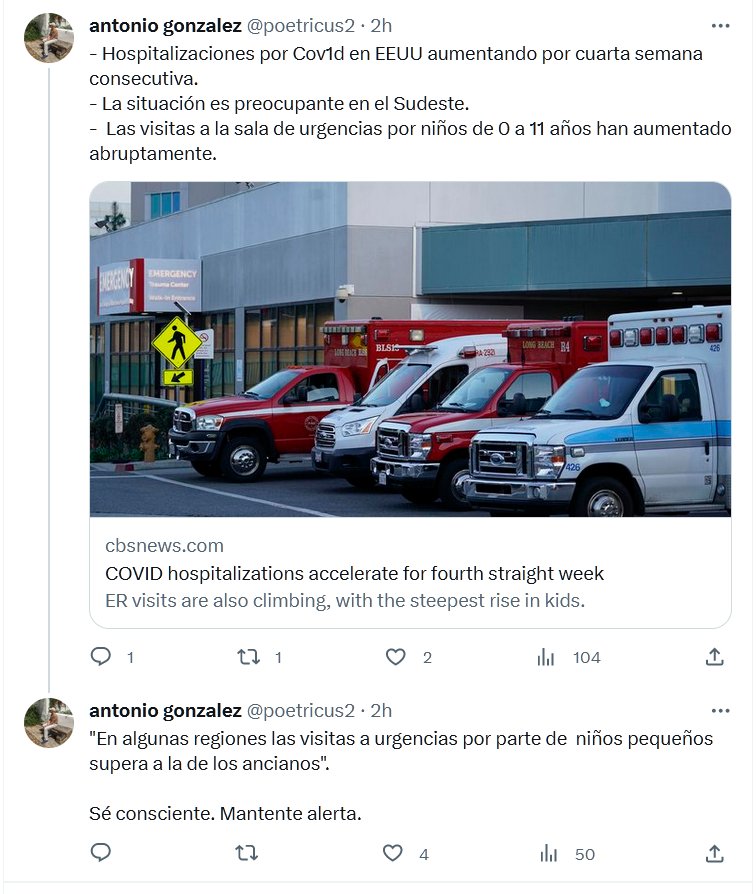Image resolution: width=756 pixels, height=894 pixels.
Task: Like the first tweet with 2 likes
Action: pos(395,657)
